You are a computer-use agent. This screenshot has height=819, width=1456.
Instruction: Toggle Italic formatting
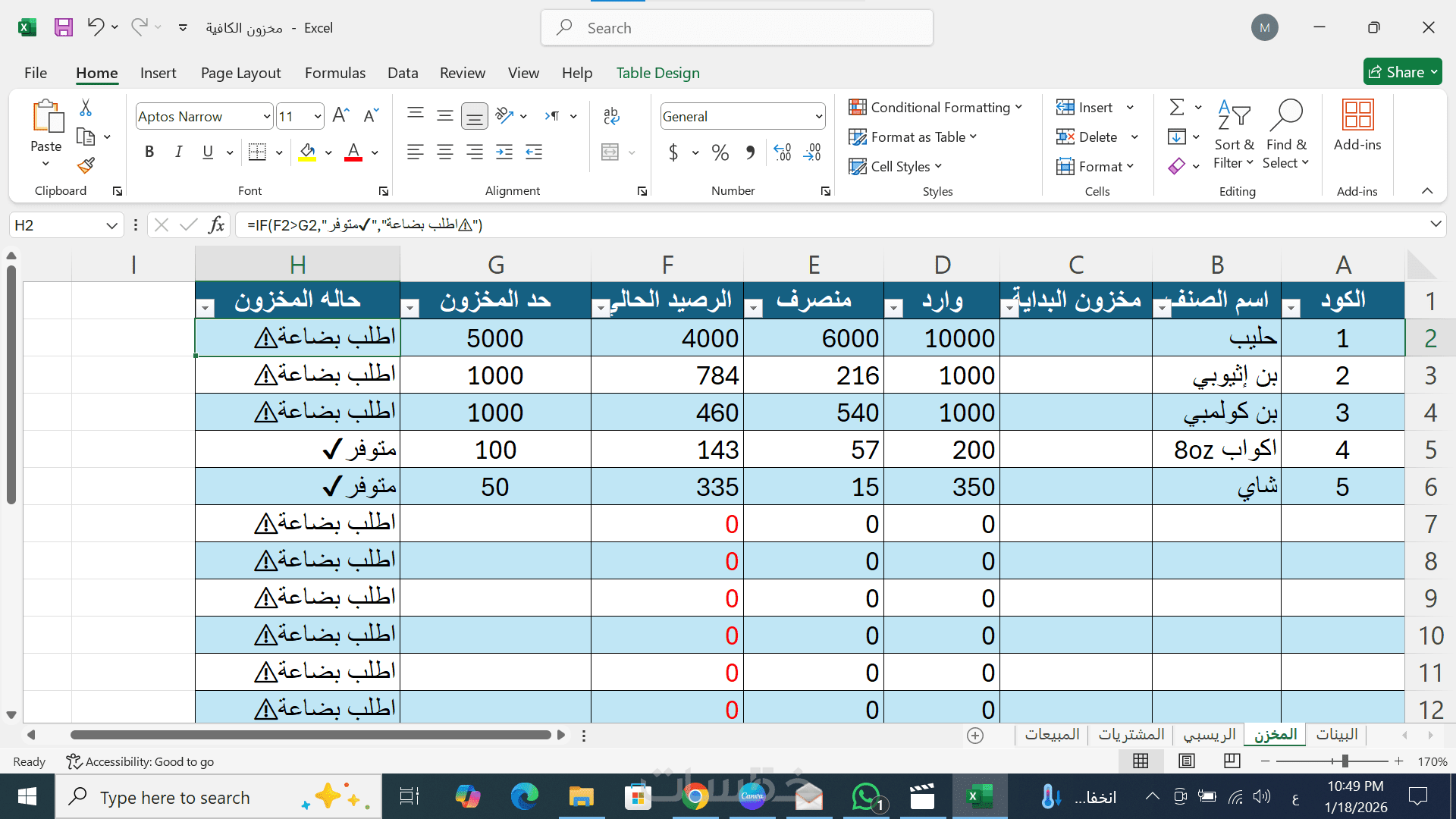click(x=178, y=152)
